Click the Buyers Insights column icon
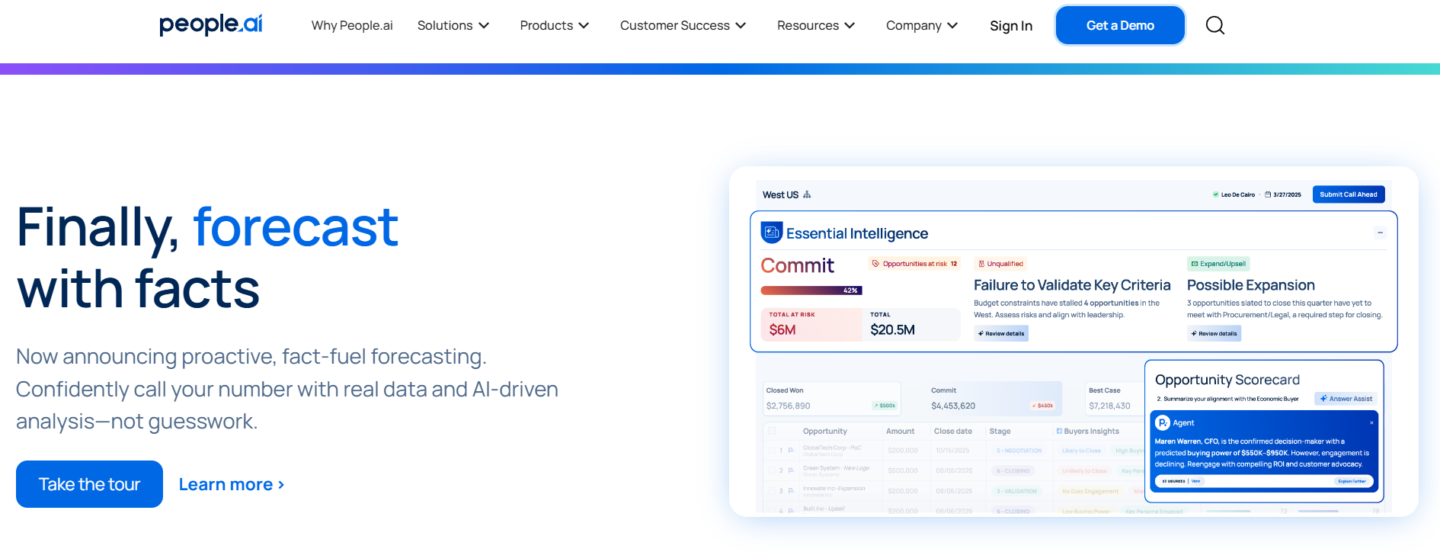 click(x=1060, y=431)
